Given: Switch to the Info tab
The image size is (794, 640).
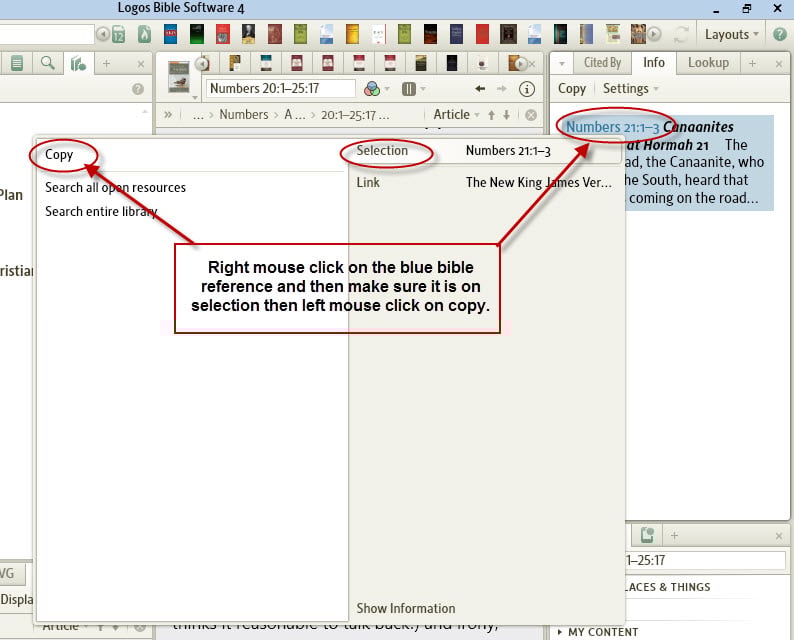Looking at the screenshot, I should pyautogui.click(x=654, y=63).
